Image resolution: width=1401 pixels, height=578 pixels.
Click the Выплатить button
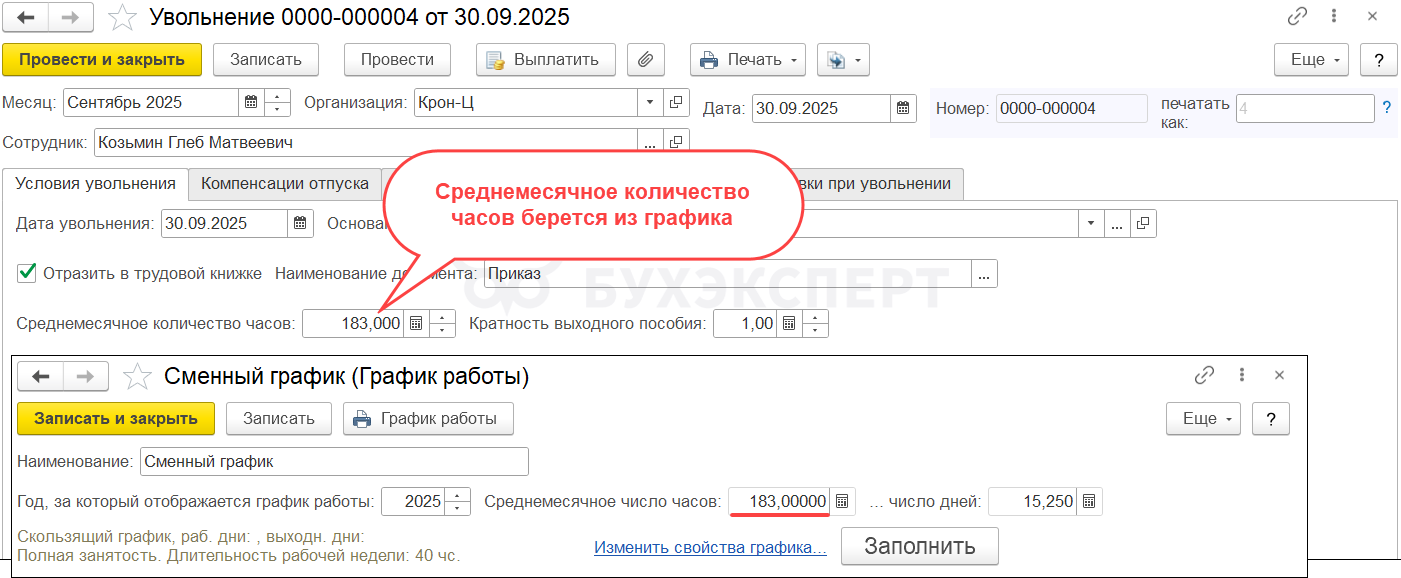pyautogui.click(x=546, y=59)
